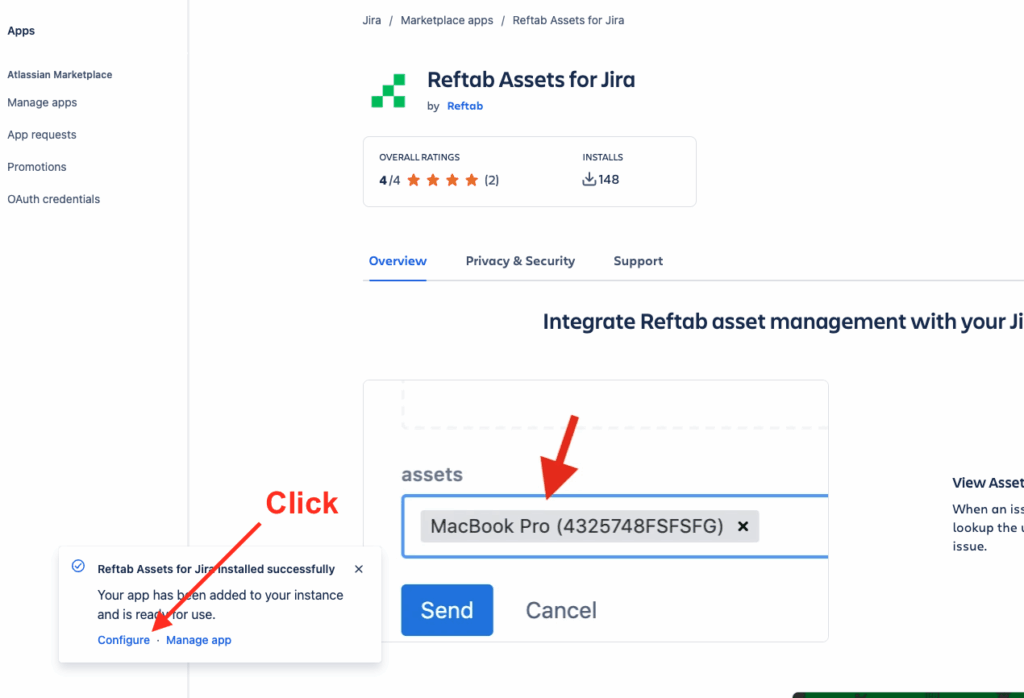Navigate to Marketplace apps via breadcrumb
Viewport: 1024px width, 698px height.
[446, 19]
